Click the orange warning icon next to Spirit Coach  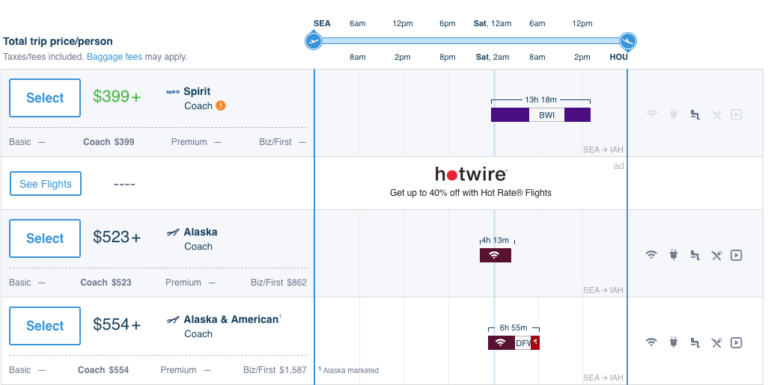(221, 105)
